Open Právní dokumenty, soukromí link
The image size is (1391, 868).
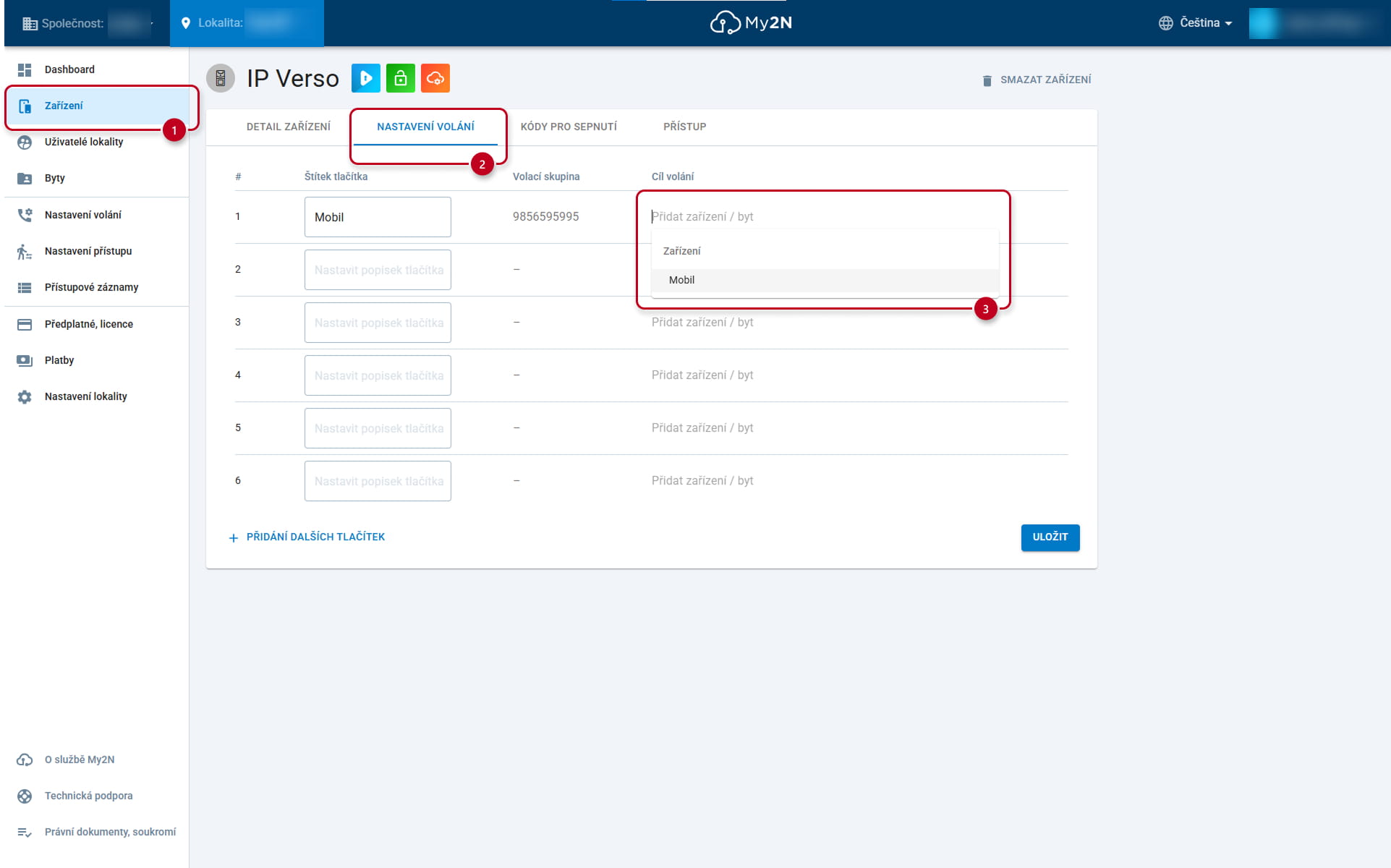(97, 832)
